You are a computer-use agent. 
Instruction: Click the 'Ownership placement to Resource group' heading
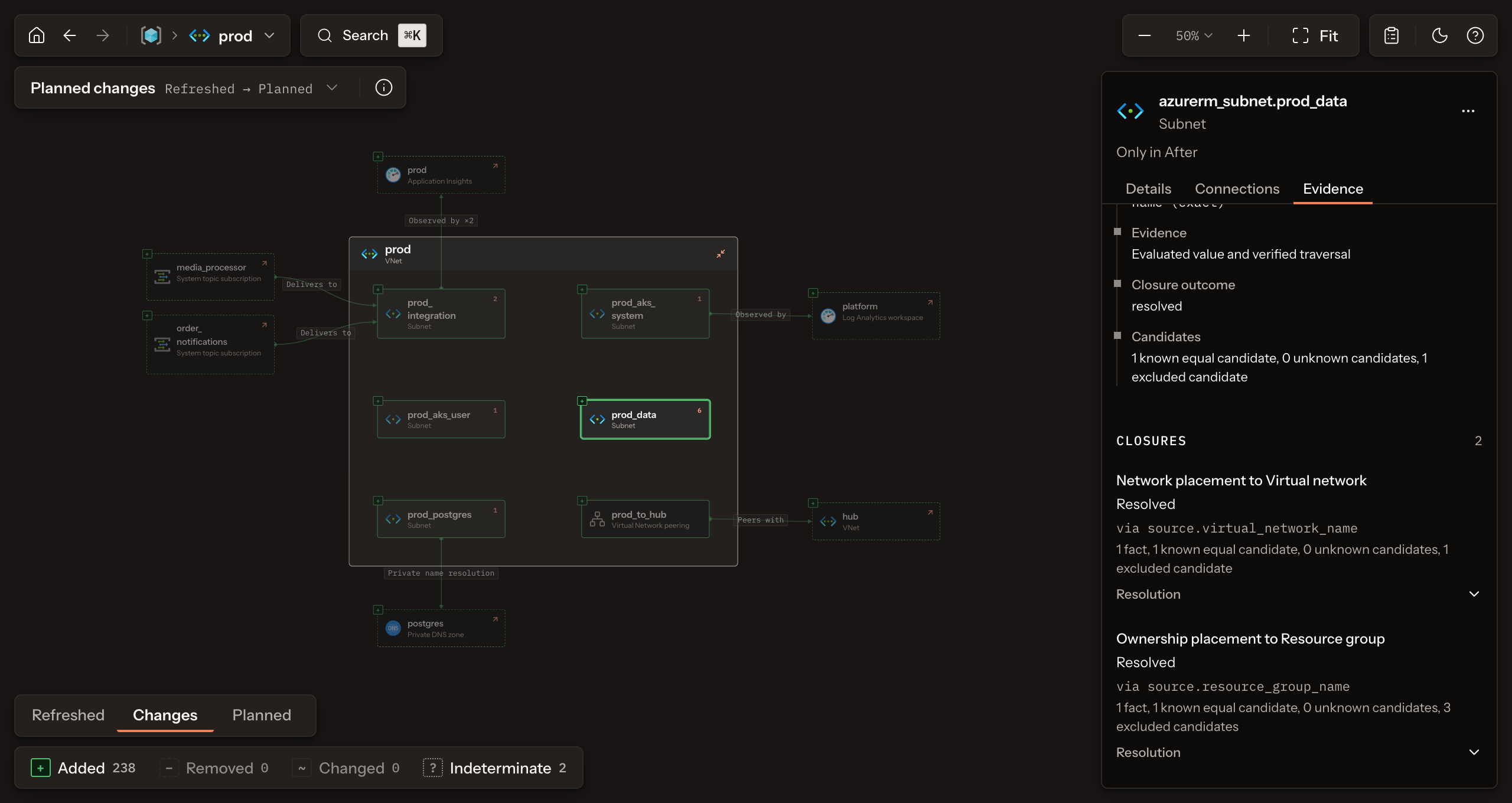[1250, 639]
